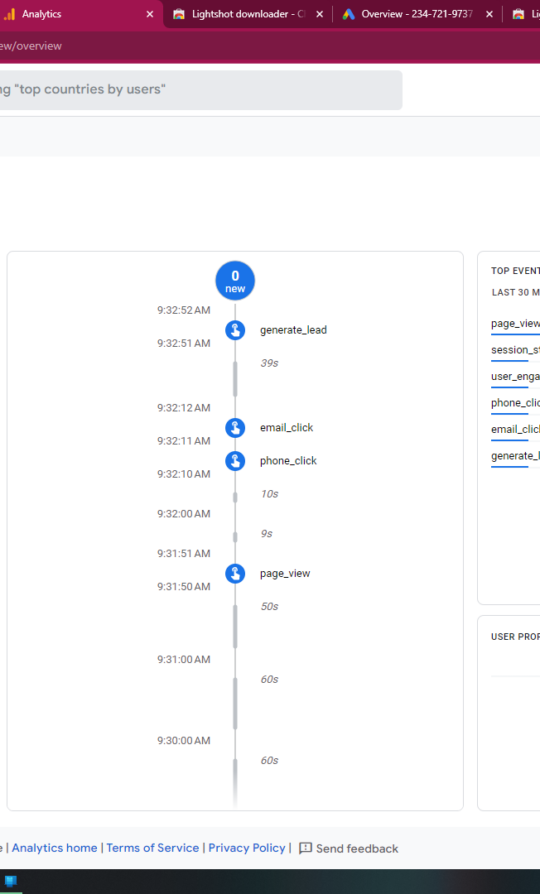Open the Terms of Service link
540x894 pixels.
pyautogui.click(x=152, y=848)
